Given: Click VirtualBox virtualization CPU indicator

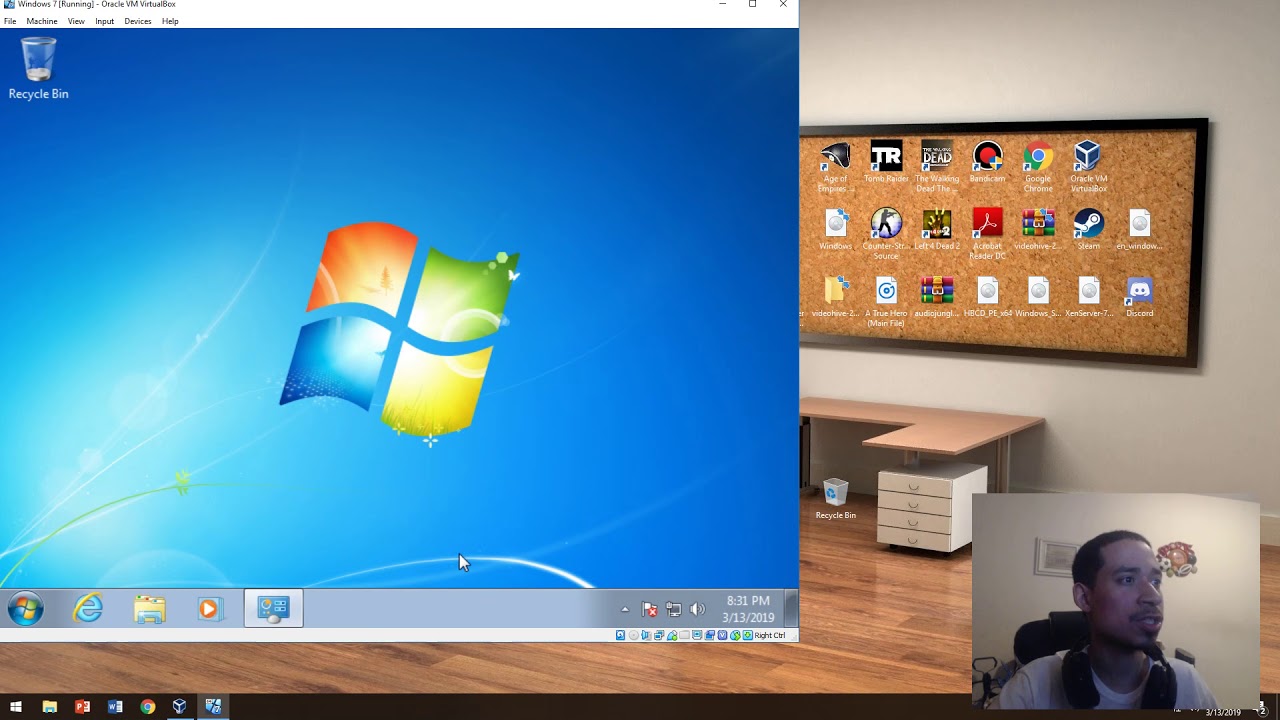Looking at the screenshot, I should tap(722, 635).
